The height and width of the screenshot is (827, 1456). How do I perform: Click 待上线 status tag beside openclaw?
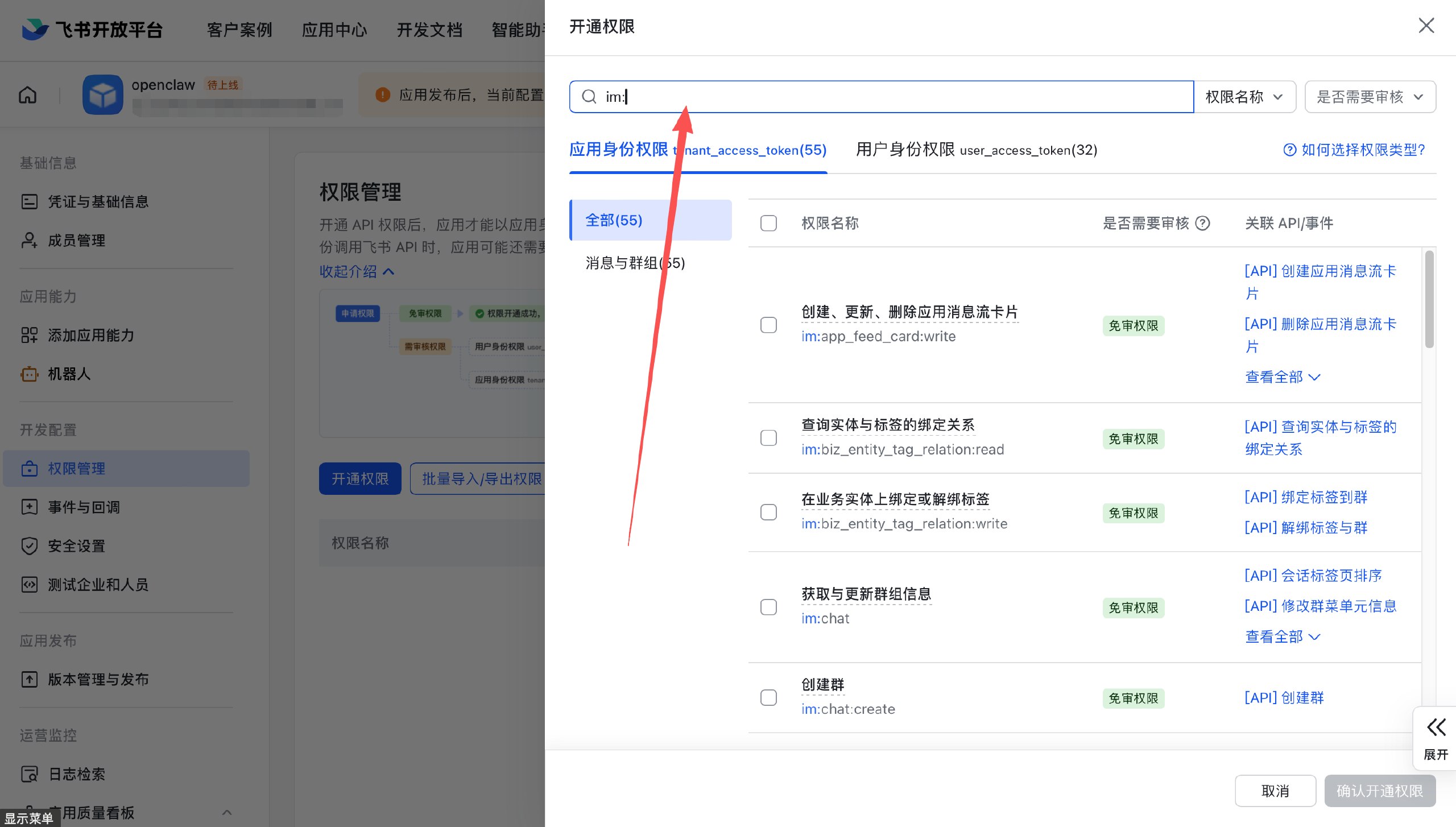(x=223, y=85)
